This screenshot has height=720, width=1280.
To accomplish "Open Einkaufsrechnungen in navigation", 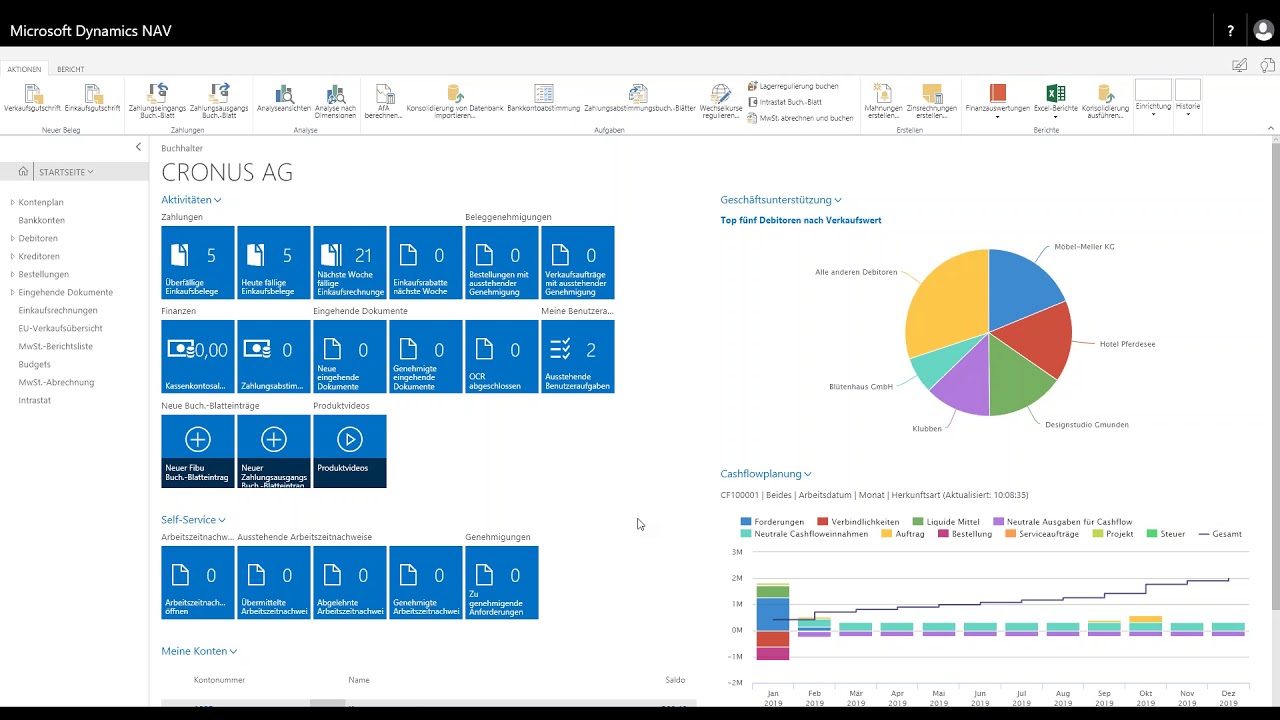I will tap(58, 310).
